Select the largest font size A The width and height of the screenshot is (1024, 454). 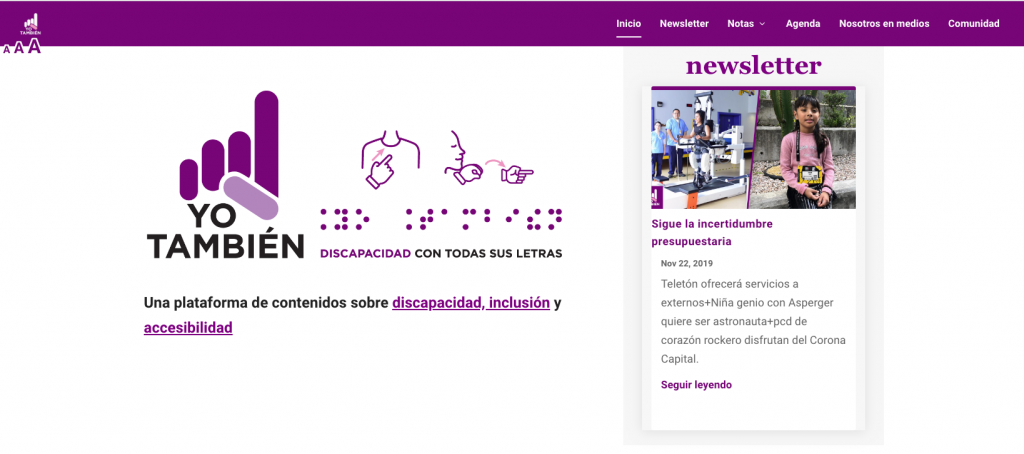tap(34, 45)
